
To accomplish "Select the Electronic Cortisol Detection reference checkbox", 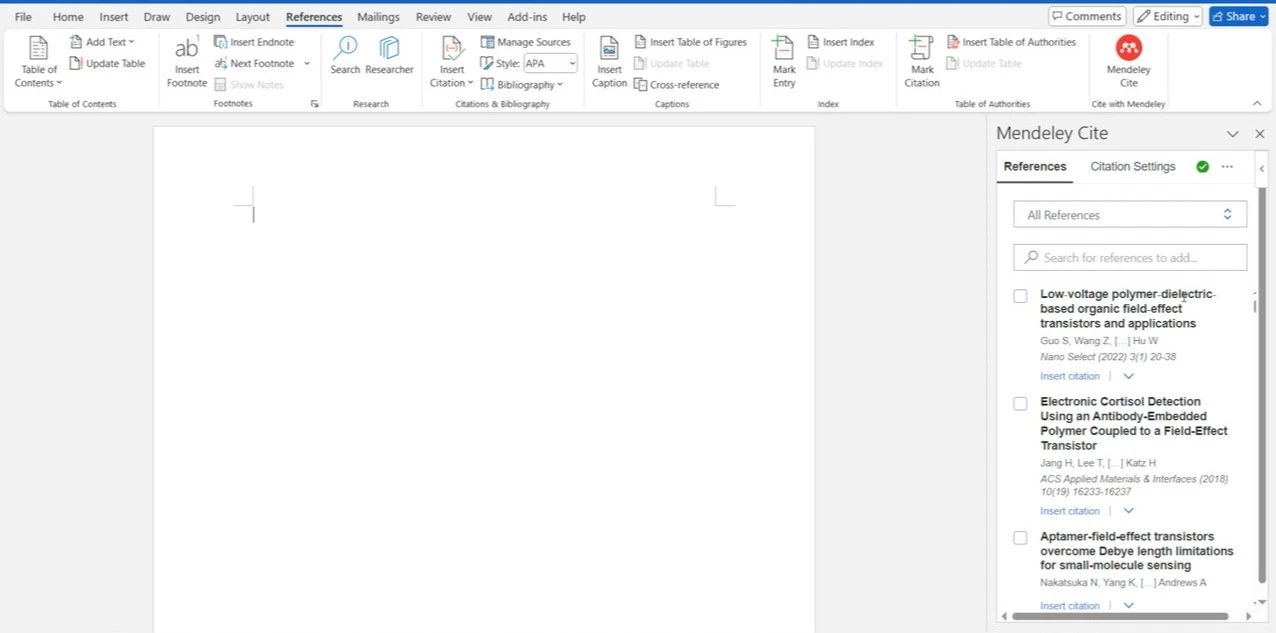I will 1020,404.
